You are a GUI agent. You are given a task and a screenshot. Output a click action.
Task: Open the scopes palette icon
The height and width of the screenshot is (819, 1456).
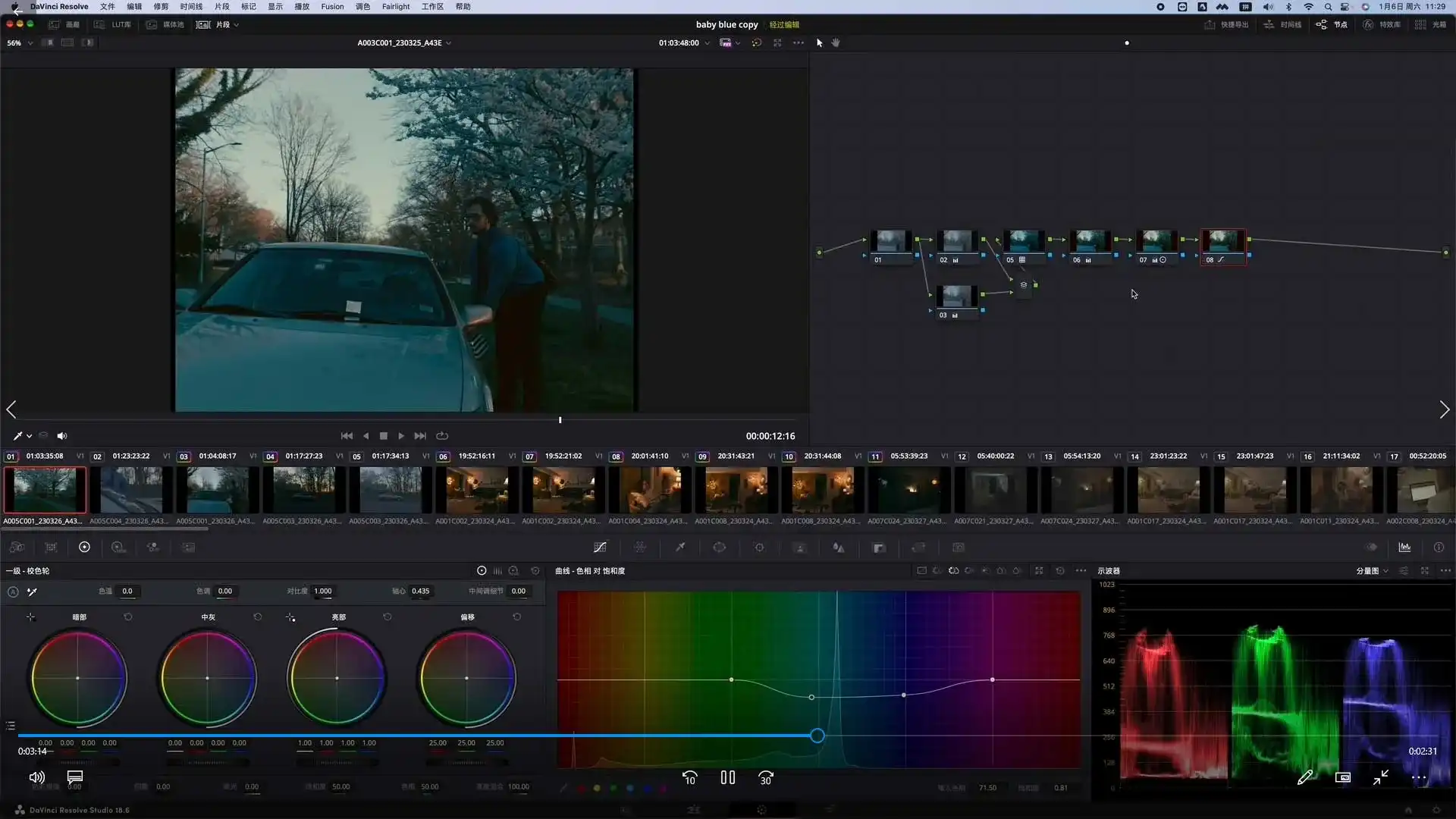click(1404, 548)
